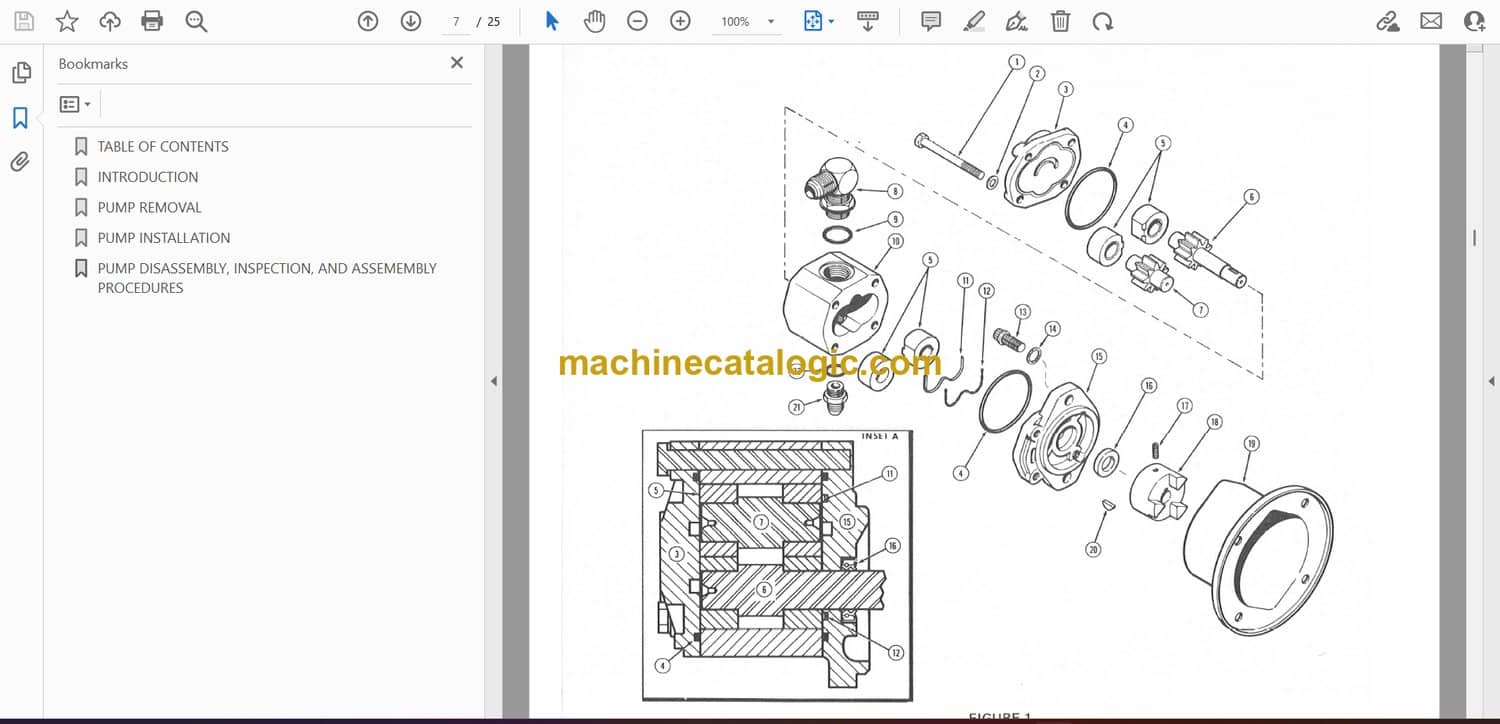Go to the next page
Image resolution: width=1500 pixels, height=724 pixels.
[x=411, y=21]
